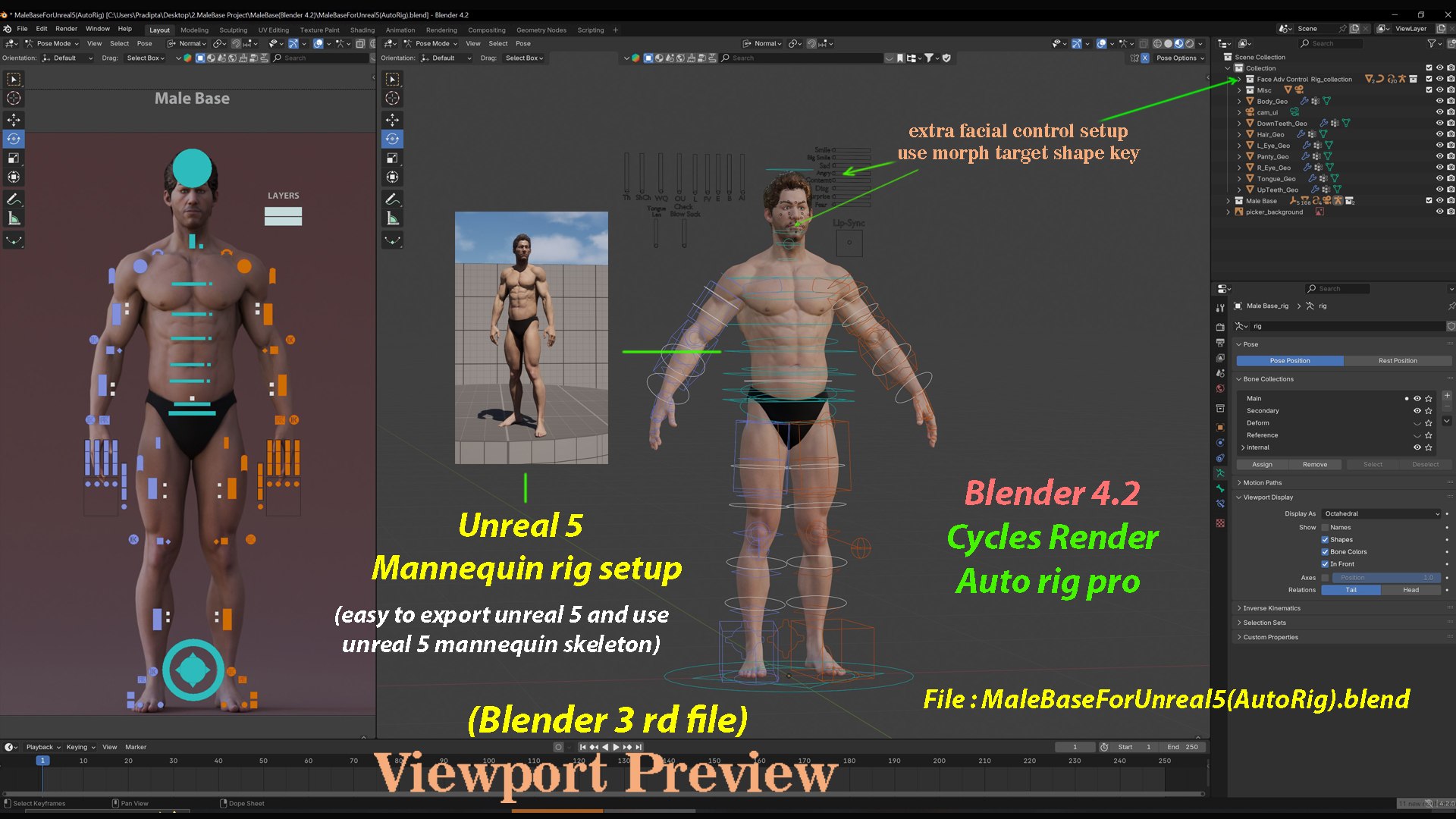This screenshot has width=1456, height=819.
Task: Open the Object Constraints properties tab
Action: (x=1220, y=458)
